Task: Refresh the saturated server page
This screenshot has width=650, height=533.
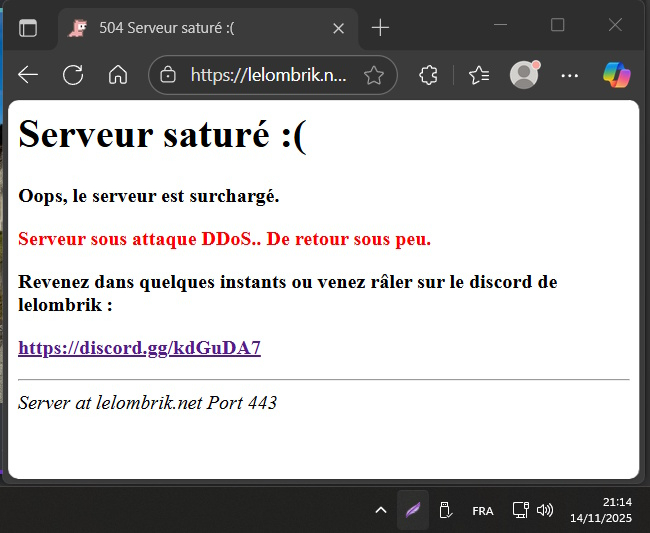Action: [73, 75]
